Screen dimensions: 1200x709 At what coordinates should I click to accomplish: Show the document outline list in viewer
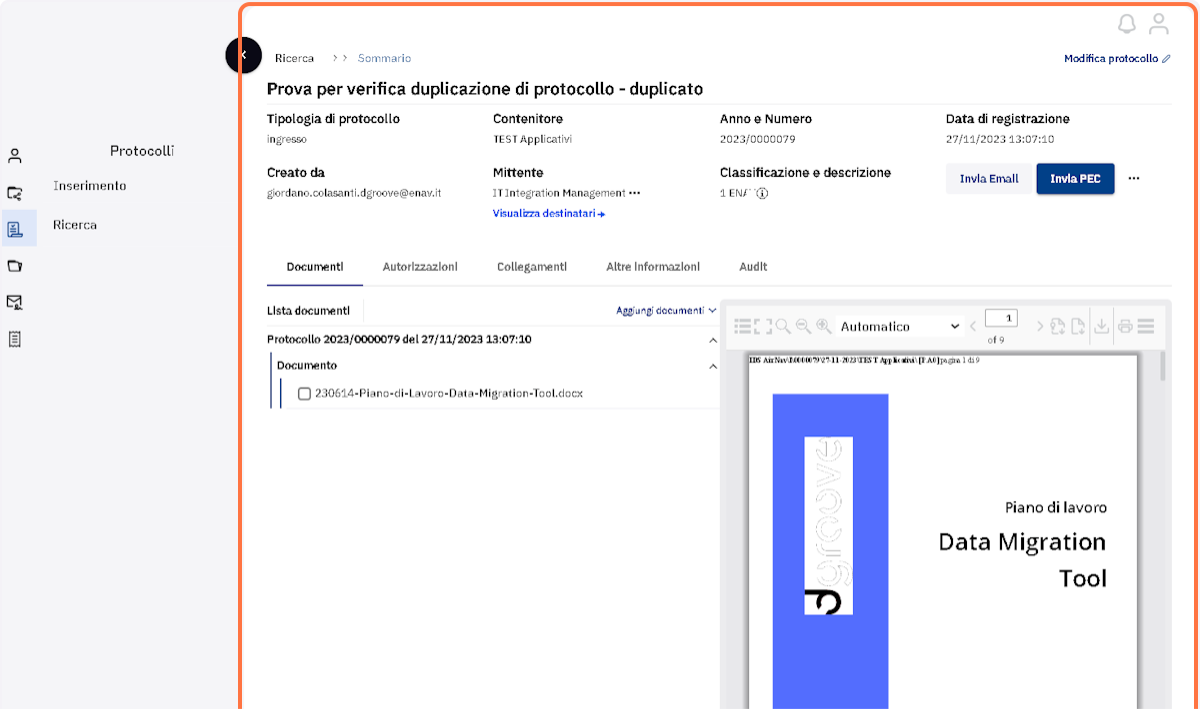click(743, 326)
